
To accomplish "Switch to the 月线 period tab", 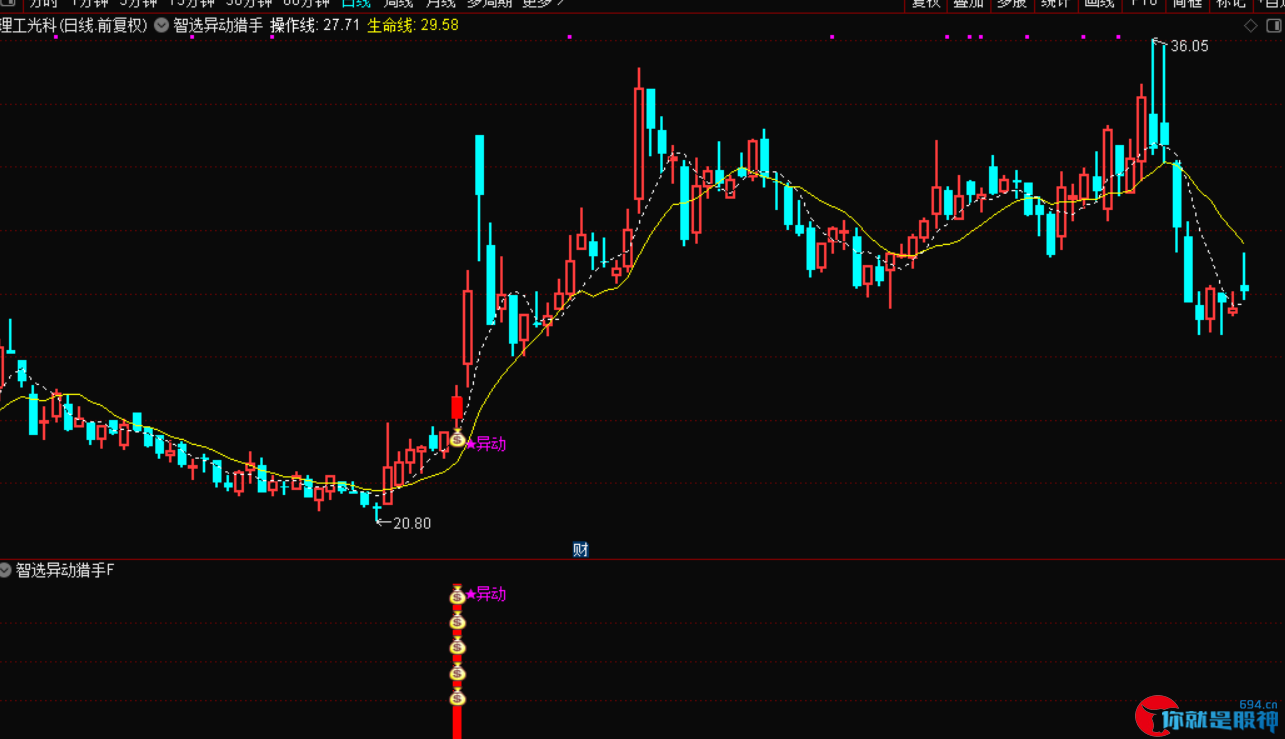I will click(x=440, y=4).
